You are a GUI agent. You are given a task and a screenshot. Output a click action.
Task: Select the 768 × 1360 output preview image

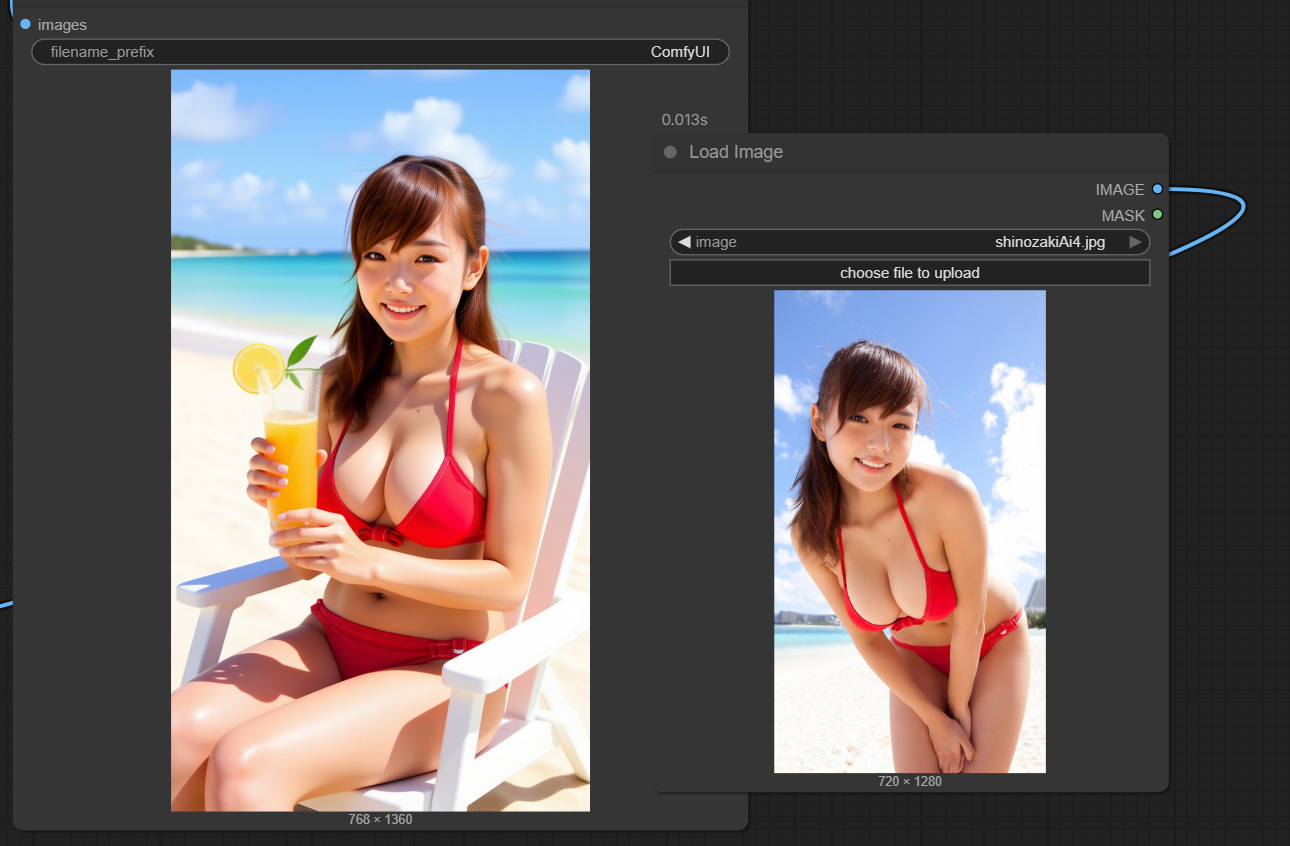coord(380,440)
